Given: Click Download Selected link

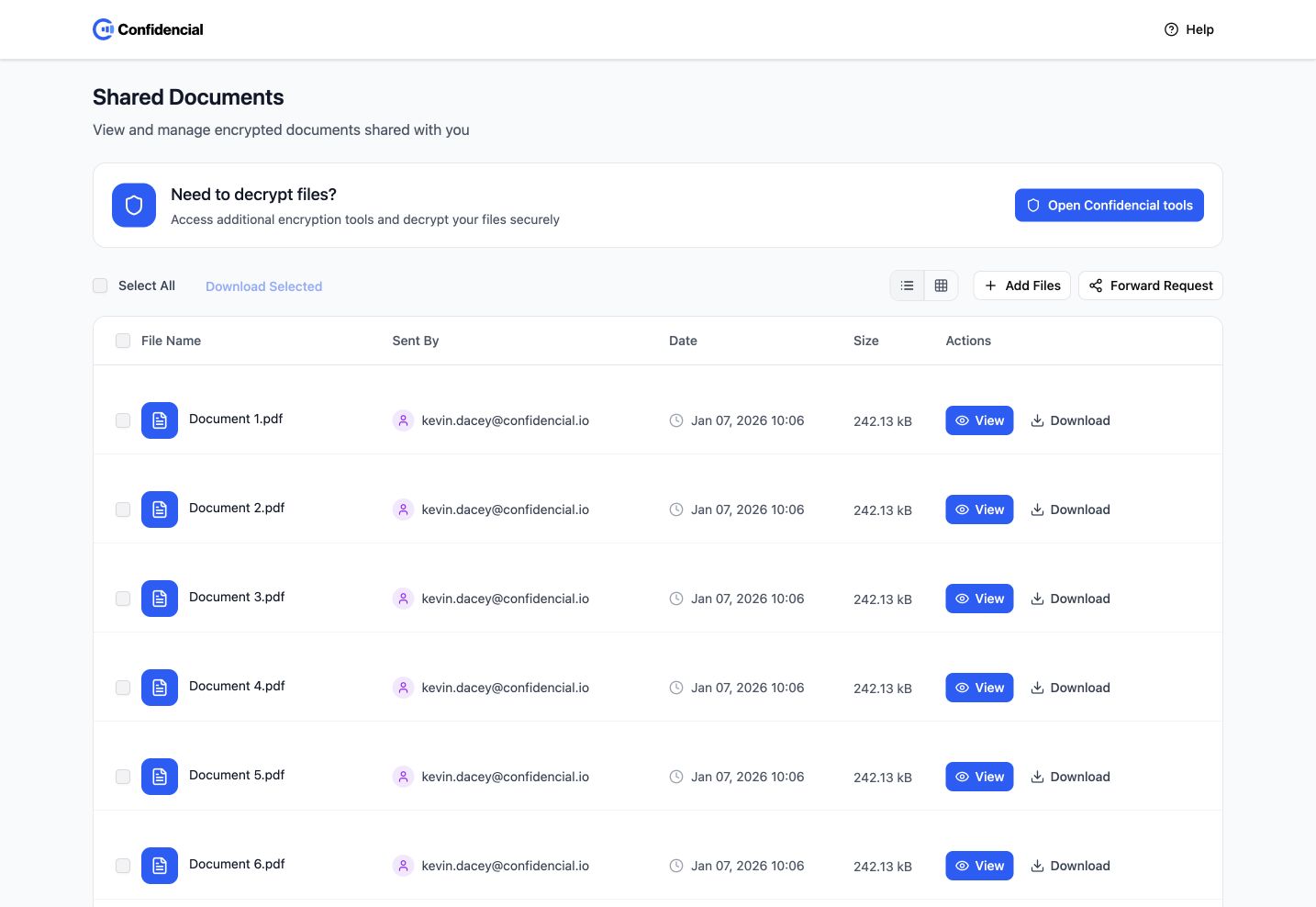Looking at the screenshot, I should point(264,286).
